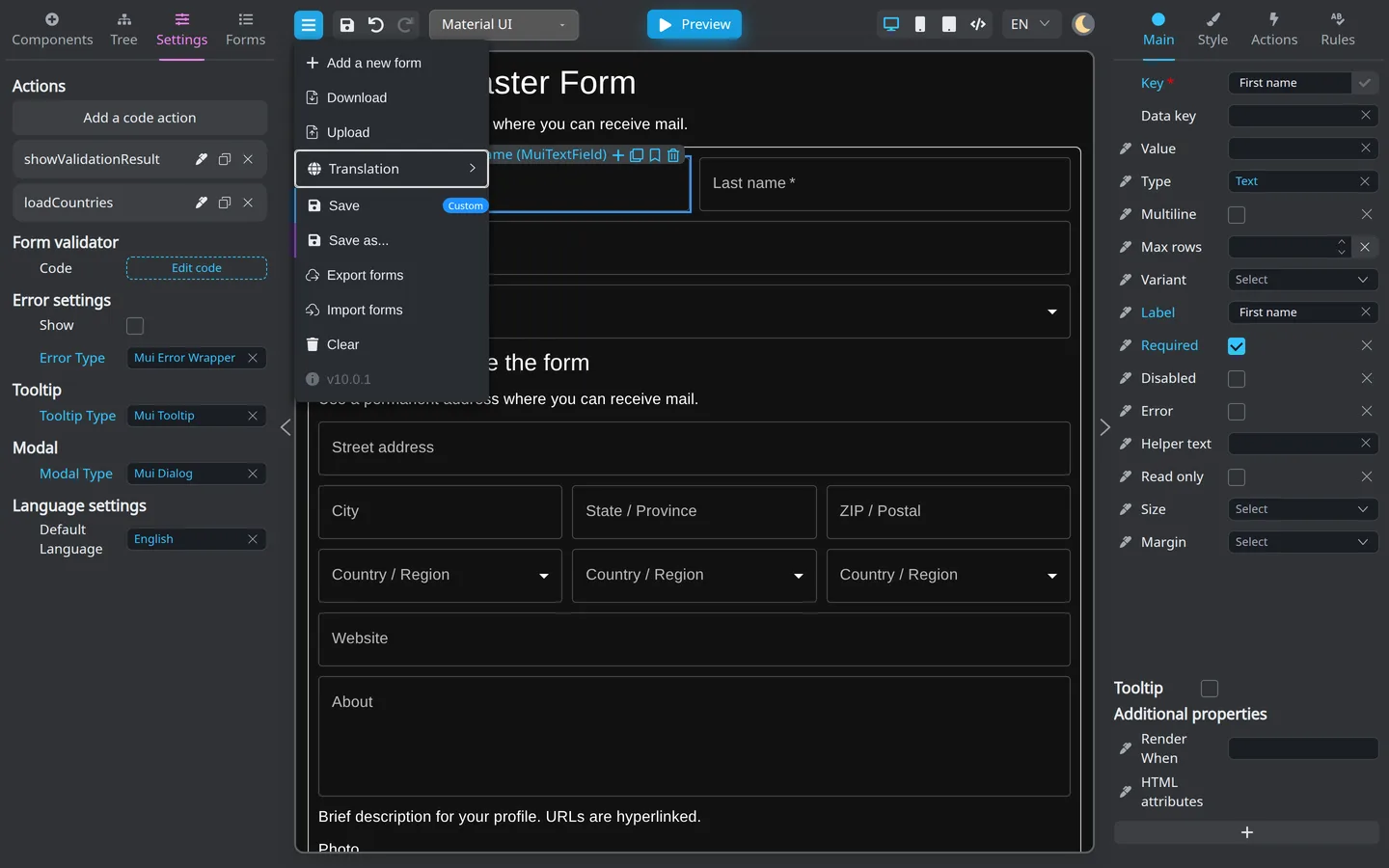Open the JSON code view
Screen dimensions: 1389x868
pyautogui.click(x=978, y=24)
